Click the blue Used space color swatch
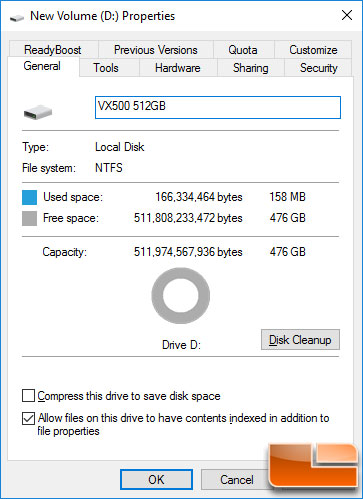This screenshot has height=499, width=363. [29, 197]
